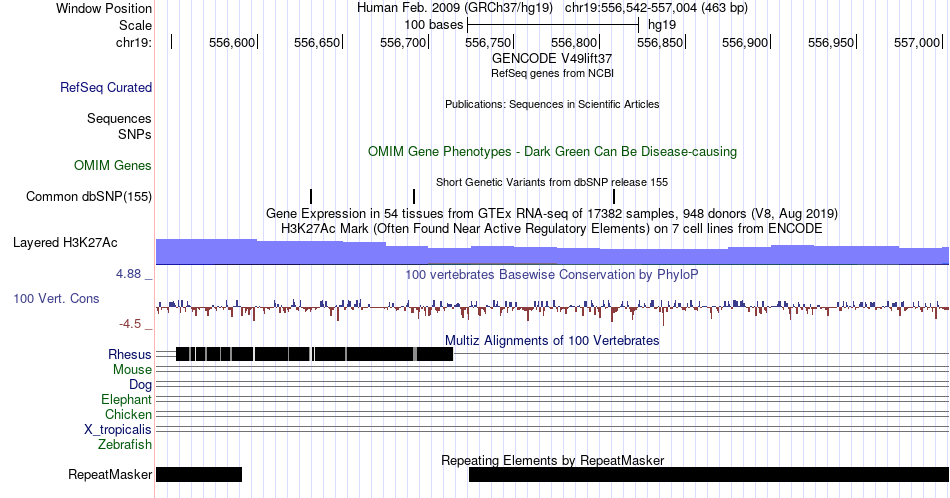Click the 100 bases scale bar
This screenshot has width=950, height=498.
[x=553, y=25]
